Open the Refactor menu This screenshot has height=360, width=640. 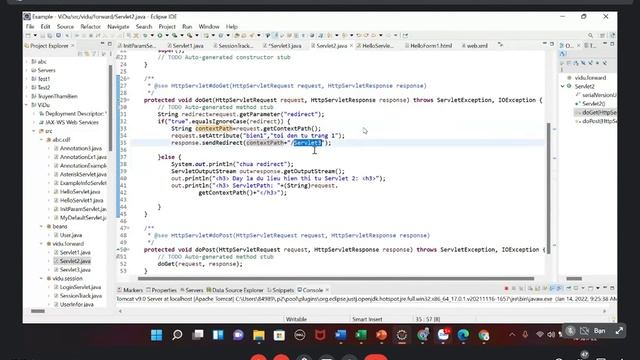[90, 27]
